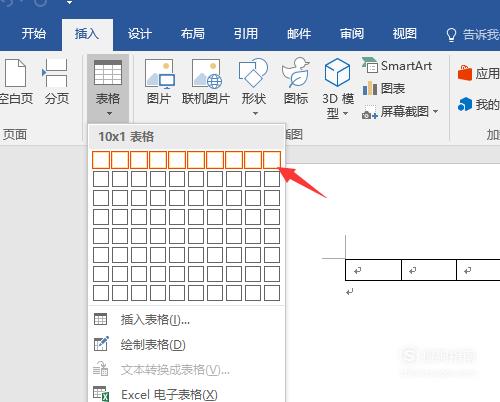500x402 pixels.
Task: Insert an icon via 图标
Action: pos(296,82)
